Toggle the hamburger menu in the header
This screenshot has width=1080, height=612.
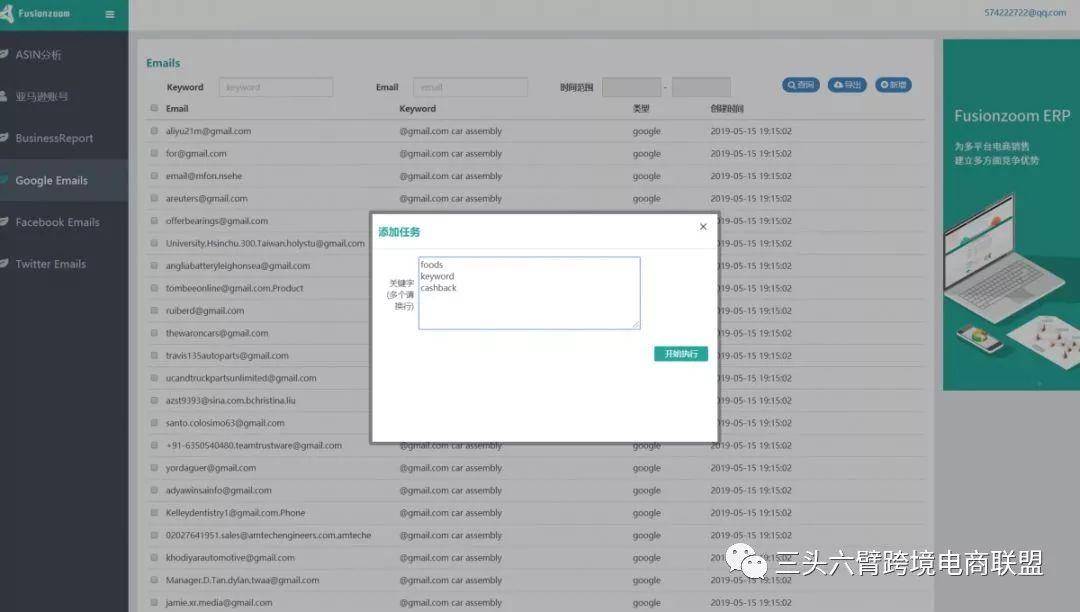(x=110, y=14)
